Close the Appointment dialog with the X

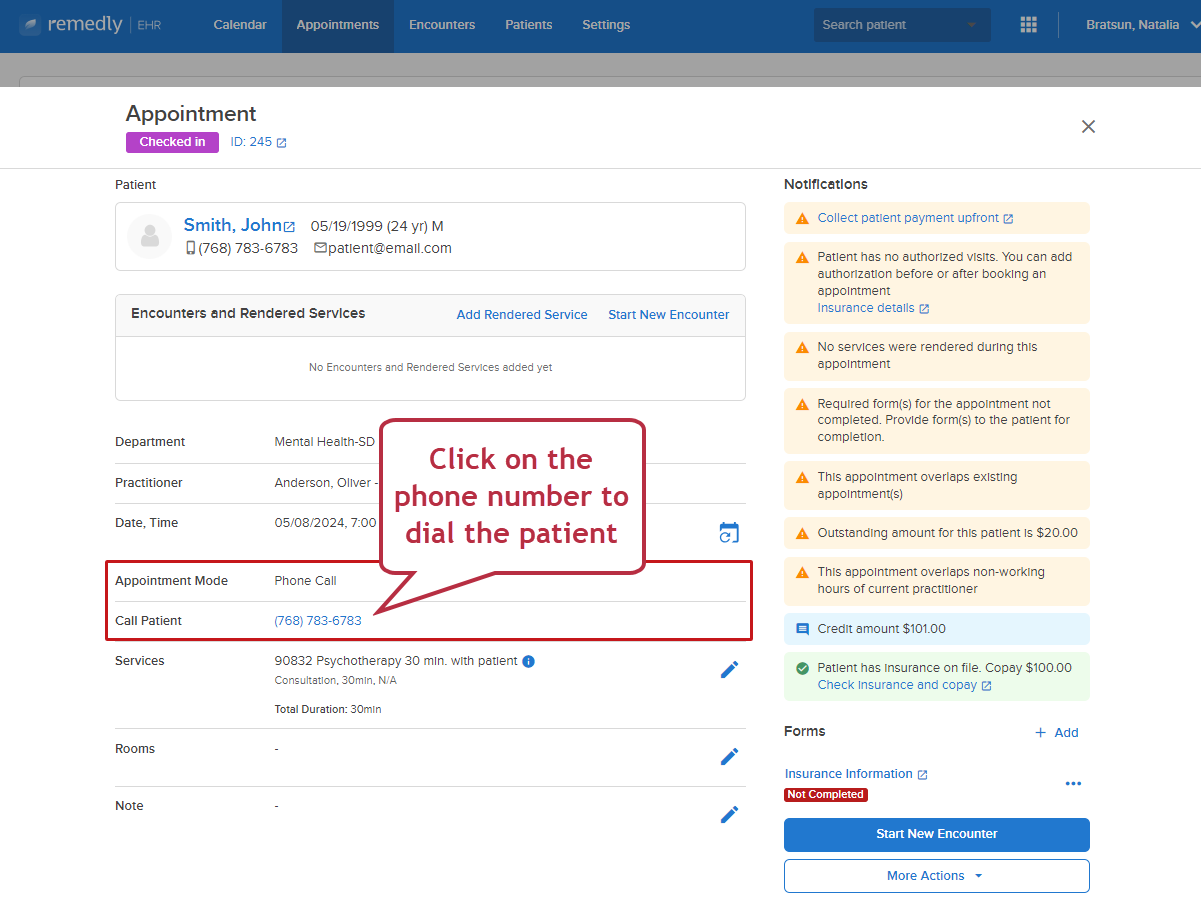point(1089,127)
